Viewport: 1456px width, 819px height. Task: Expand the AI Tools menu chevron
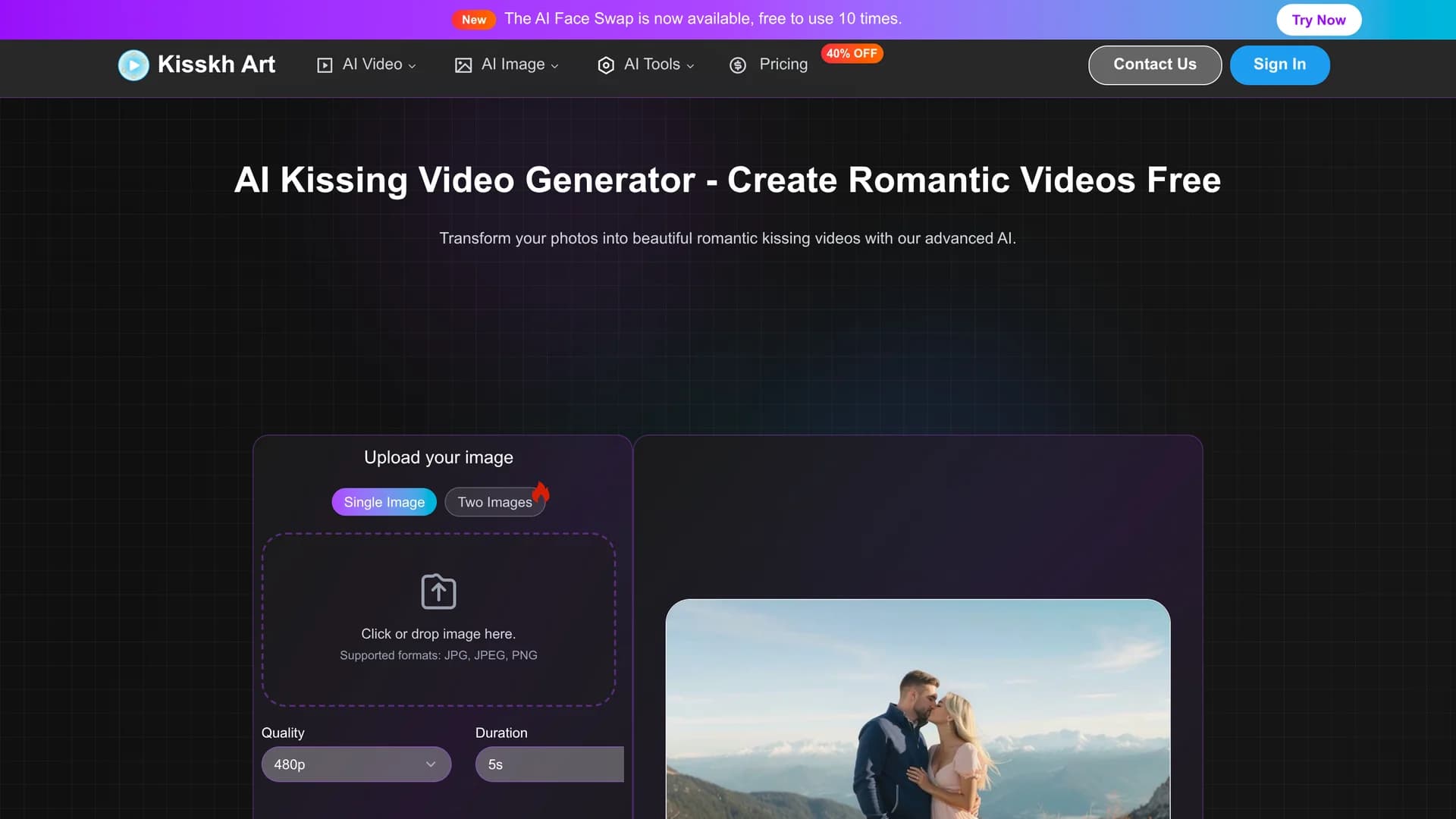[x=691, y=66]
